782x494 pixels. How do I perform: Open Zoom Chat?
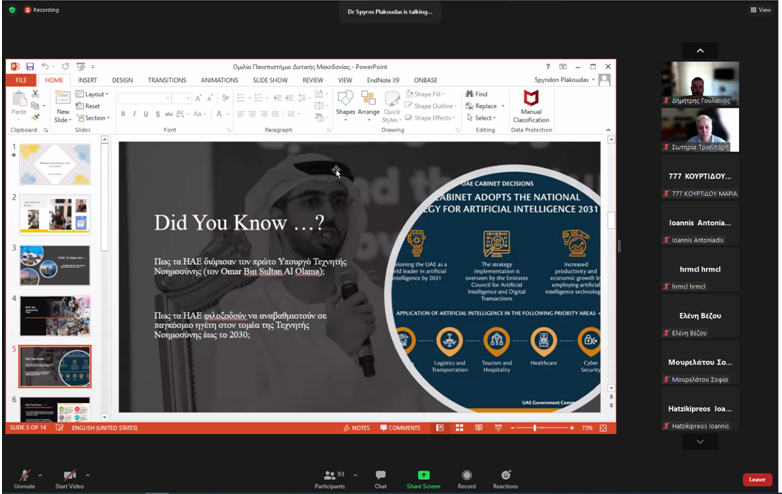click(x=381, y=479)
